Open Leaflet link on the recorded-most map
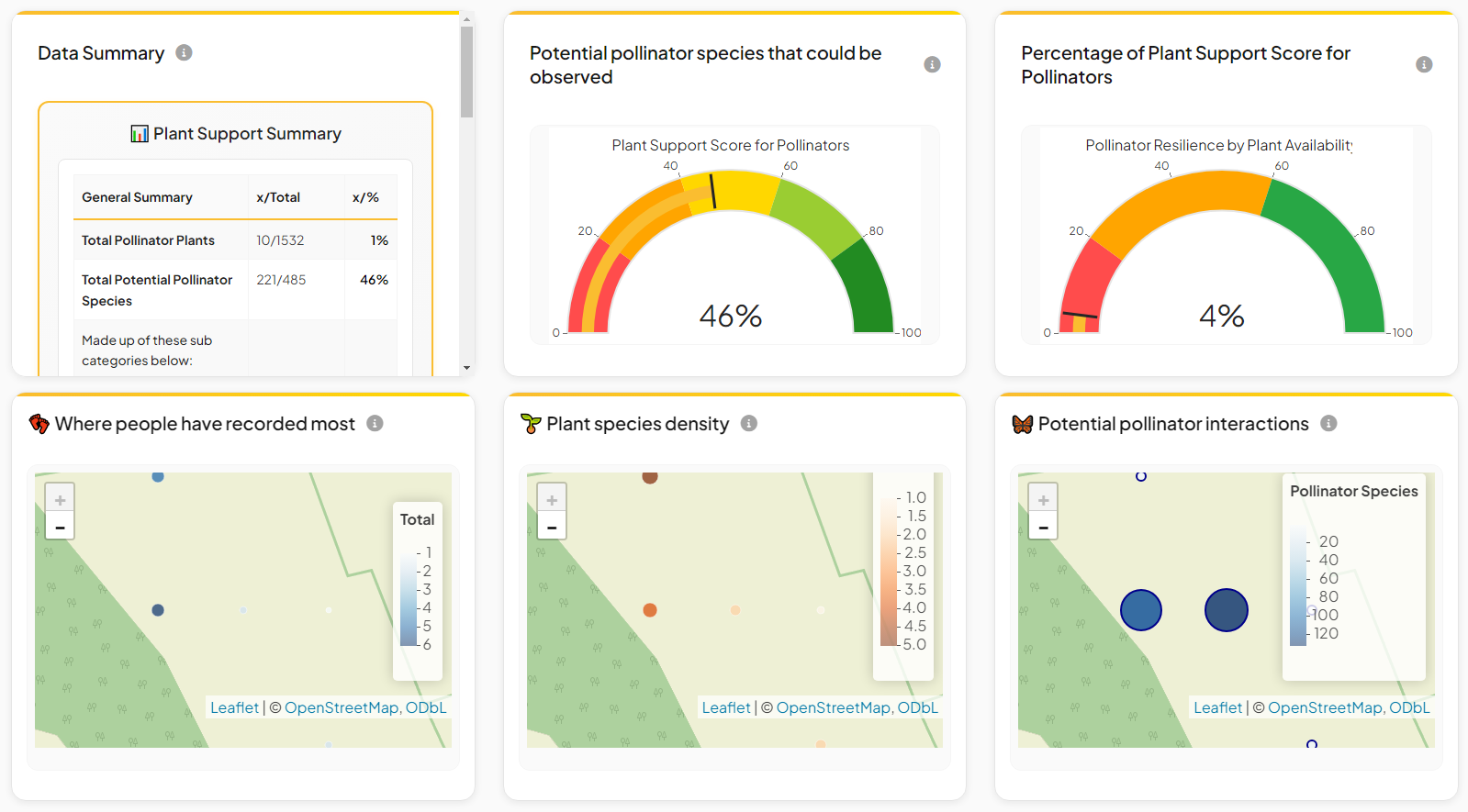The height and width of the screenshot is (812, 1468). pyautogui.click(x=234, y=707)
